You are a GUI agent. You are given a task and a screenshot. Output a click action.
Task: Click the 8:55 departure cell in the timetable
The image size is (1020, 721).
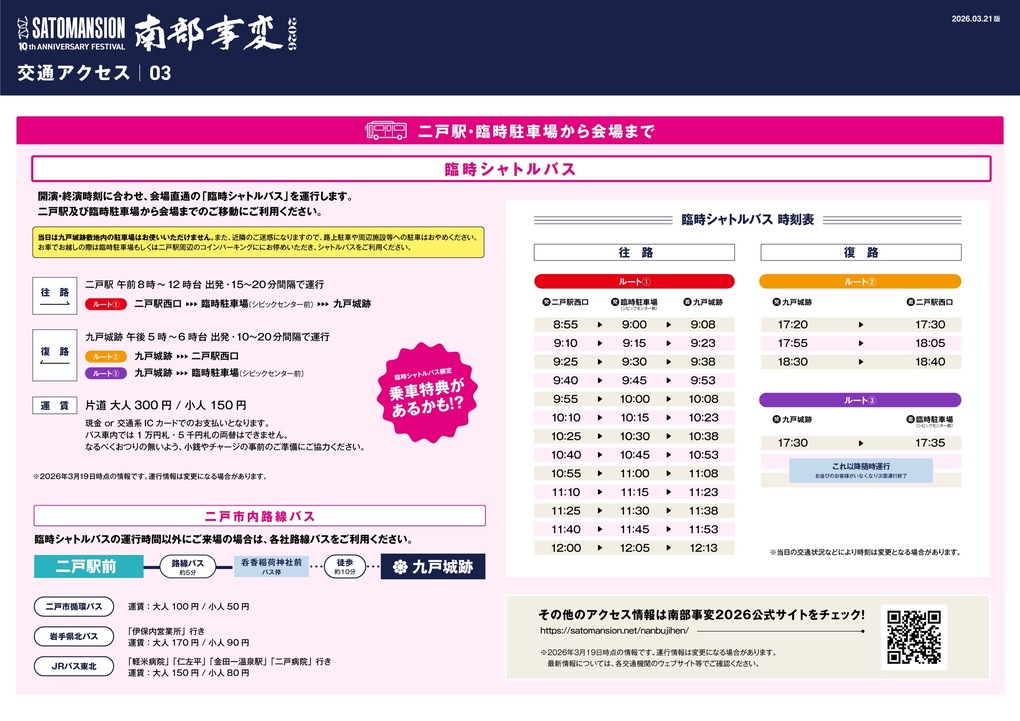[565, 325]
